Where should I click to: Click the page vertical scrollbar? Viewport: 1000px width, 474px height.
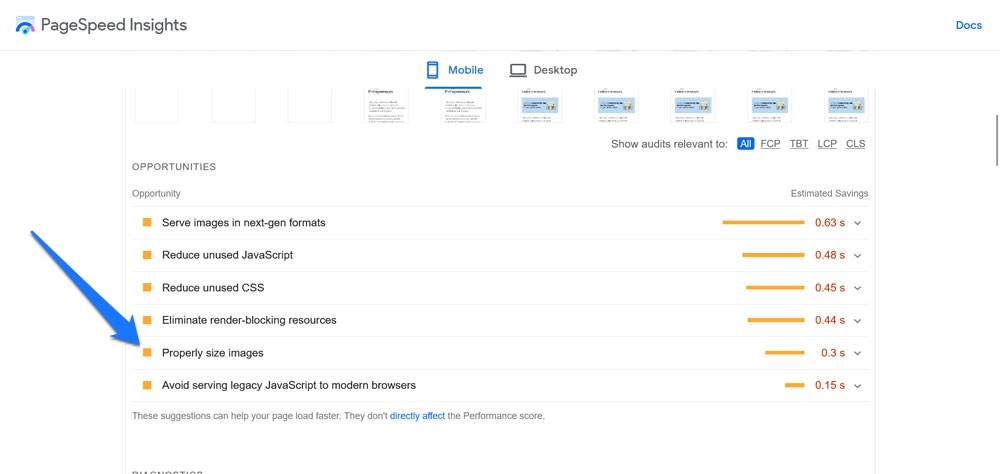[x=997, y=140]
